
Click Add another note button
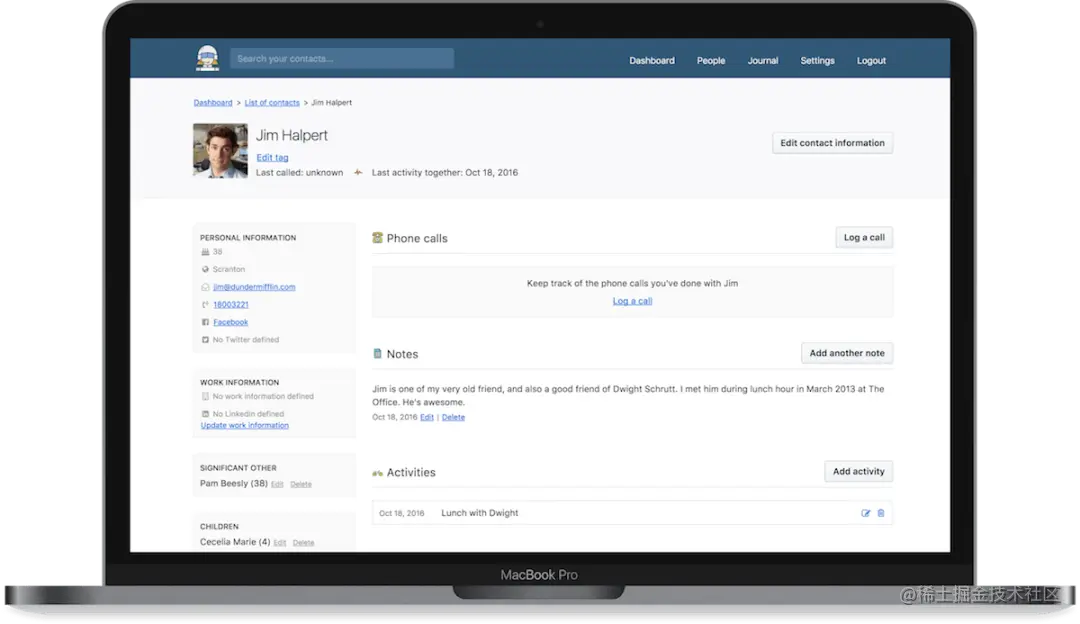pos(847,353)
